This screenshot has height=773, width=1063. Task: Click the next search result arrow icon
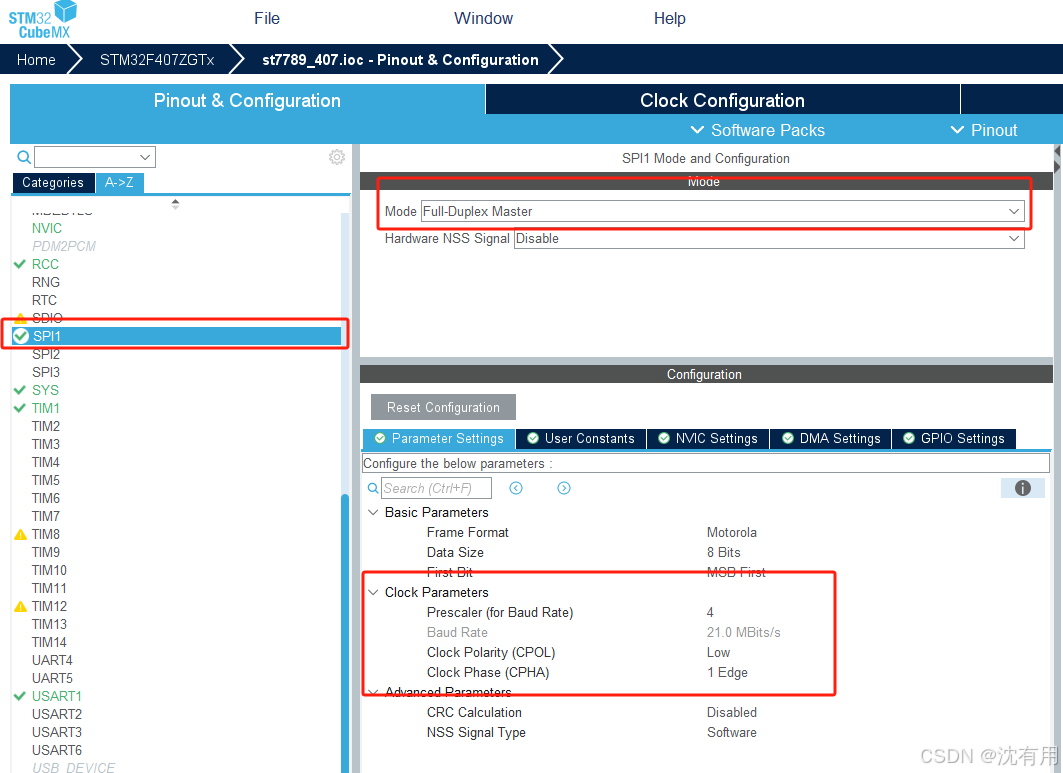564,488
